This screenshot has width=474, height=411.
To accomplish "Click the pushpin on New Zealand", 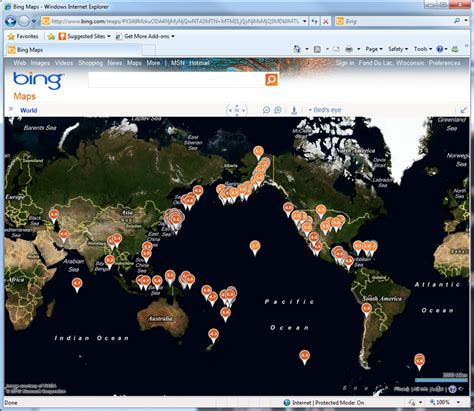I will pyautogui.click(x=214, y=336).
